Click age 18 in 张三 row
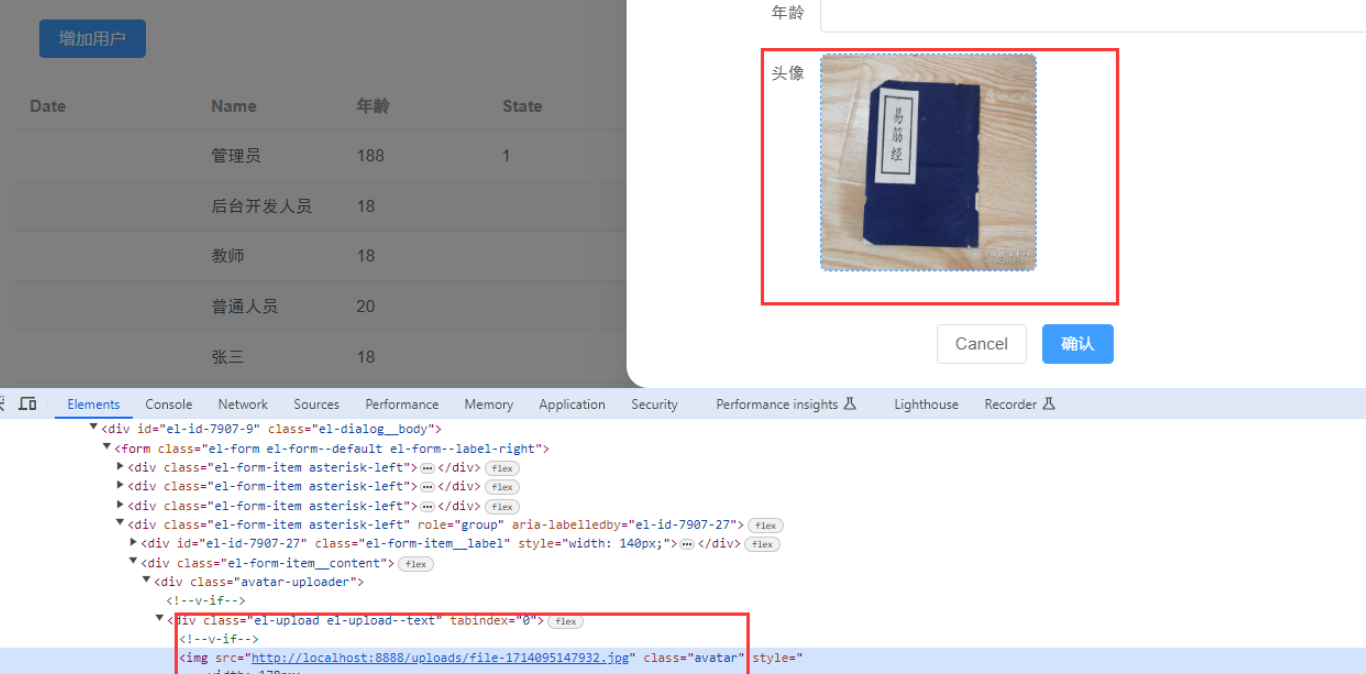 click(x=366, y=356)
